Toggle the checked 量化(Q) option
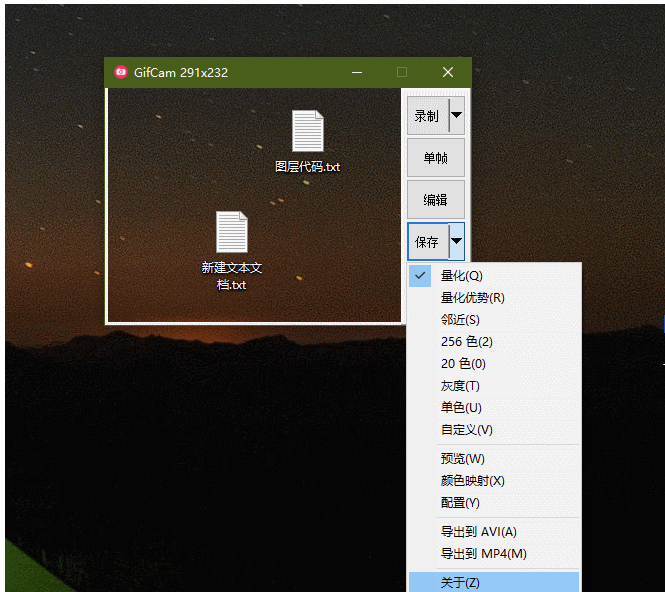This screenshot has height=592, width=665. (x=494, y=276)
